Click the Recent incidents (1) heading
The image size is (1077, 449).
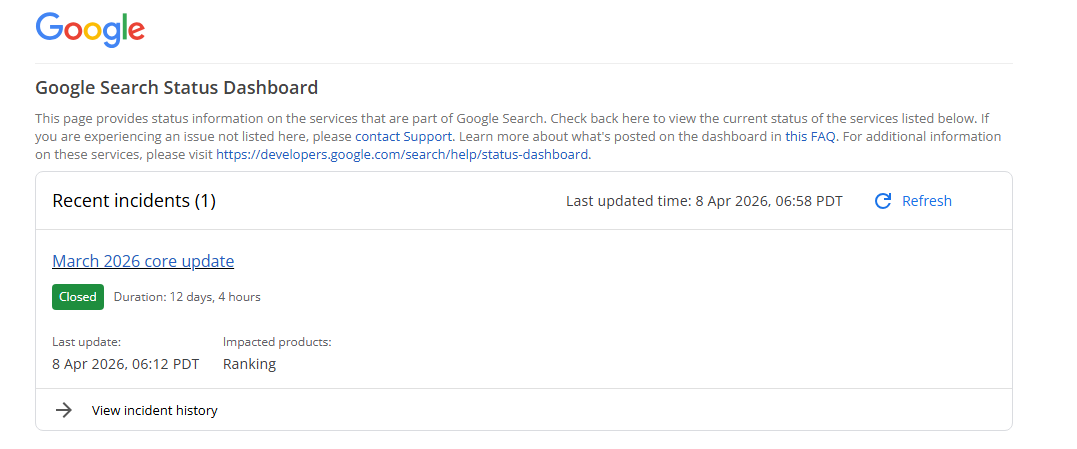coord(134,201)
